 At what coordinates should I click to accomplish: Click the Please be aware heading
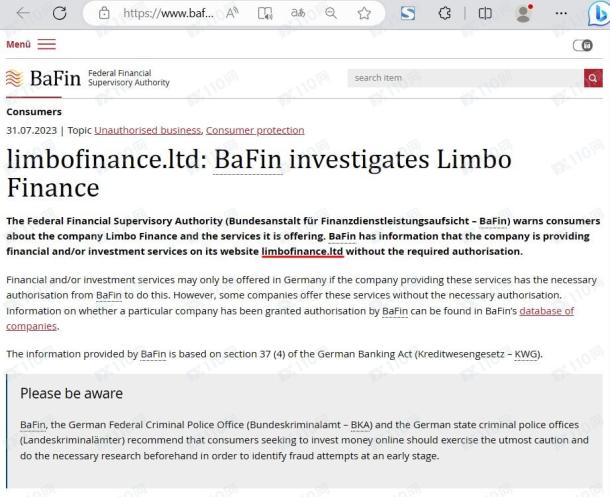pyautogui.click(x=72, y=394)
